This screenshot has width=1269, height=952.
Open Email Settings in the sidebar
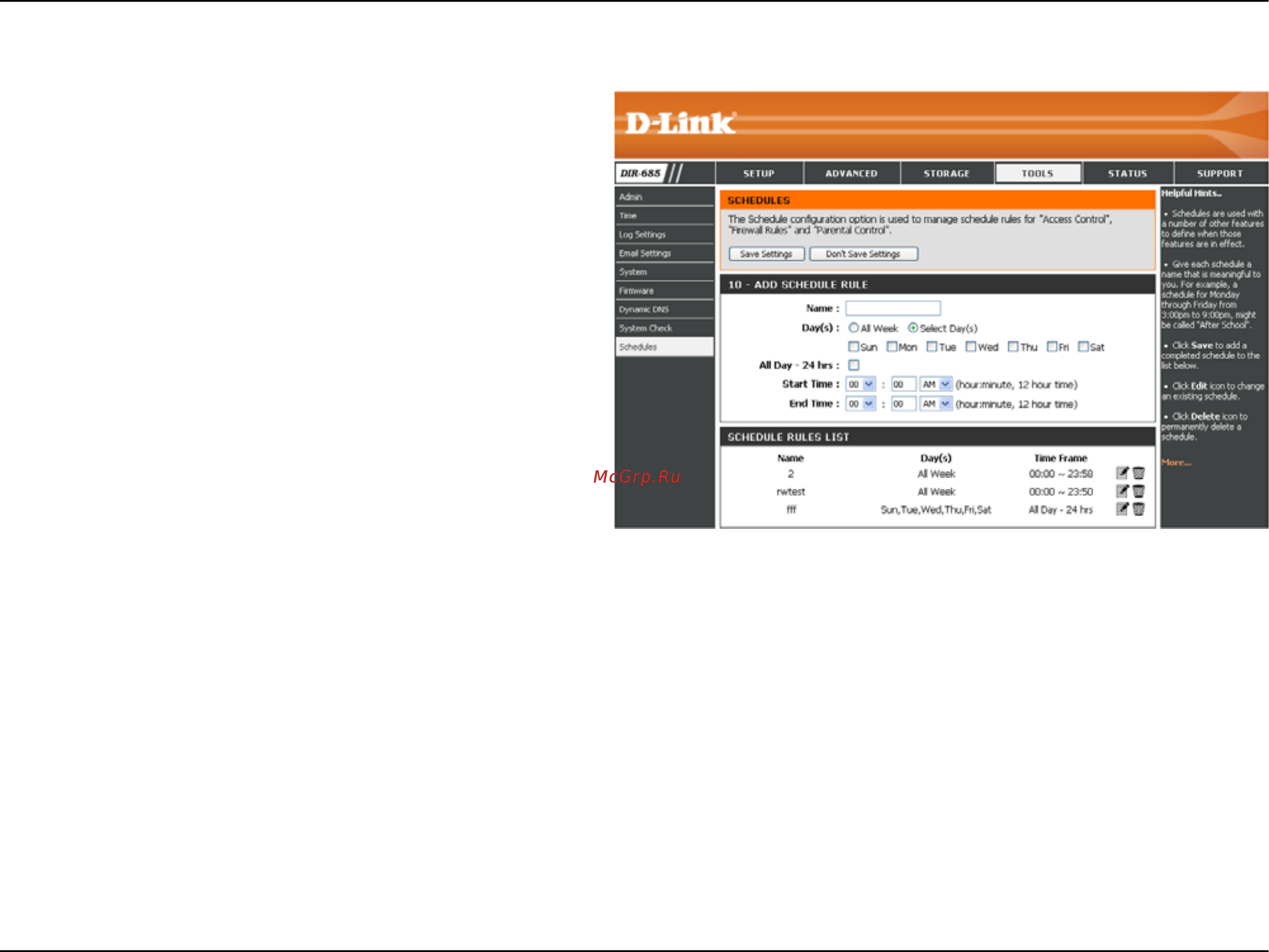click(664, 253)
